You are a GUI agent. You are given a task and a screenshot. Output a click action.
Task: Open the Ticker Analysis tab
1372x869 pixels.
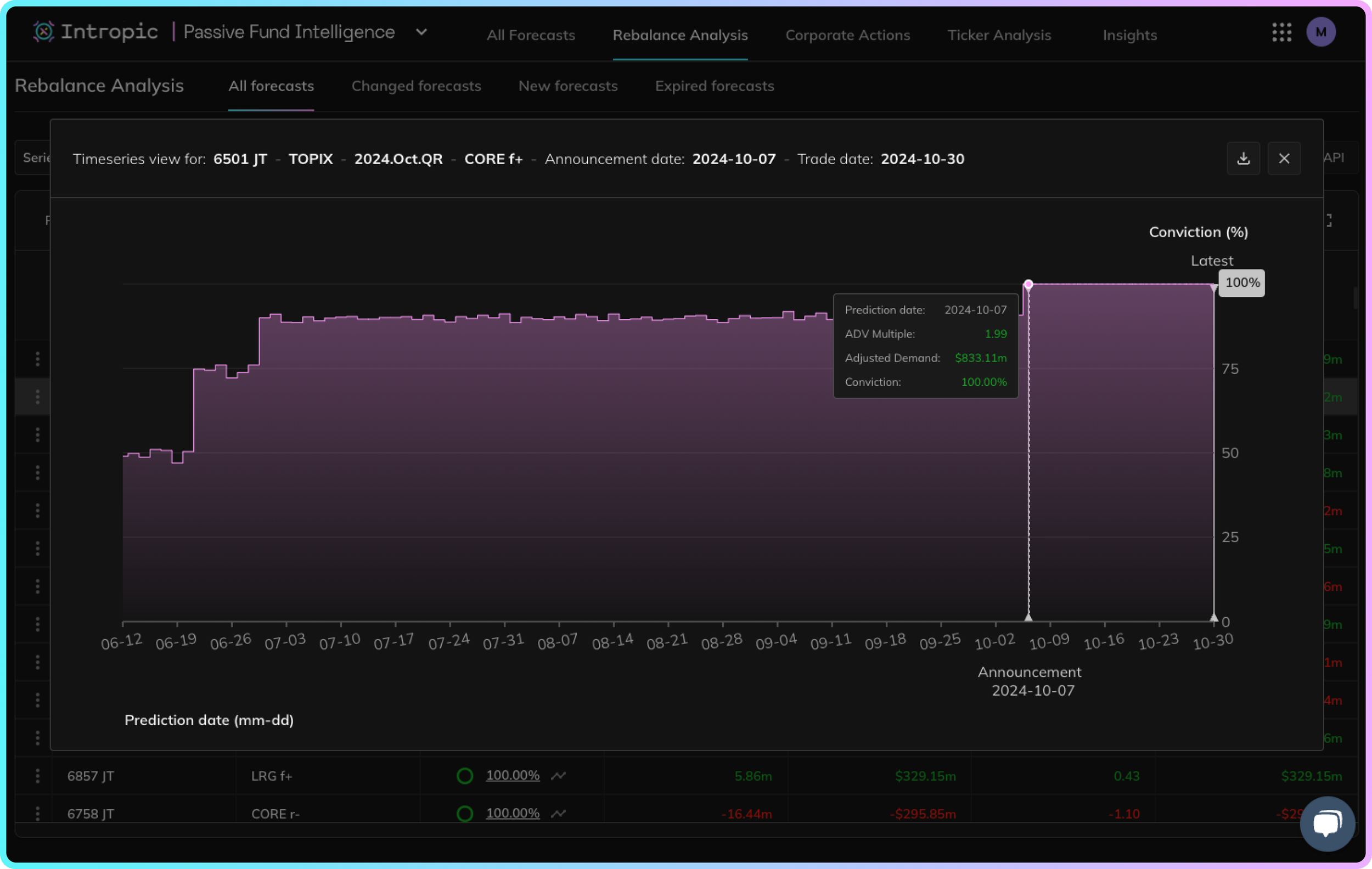tap(999, 35)
